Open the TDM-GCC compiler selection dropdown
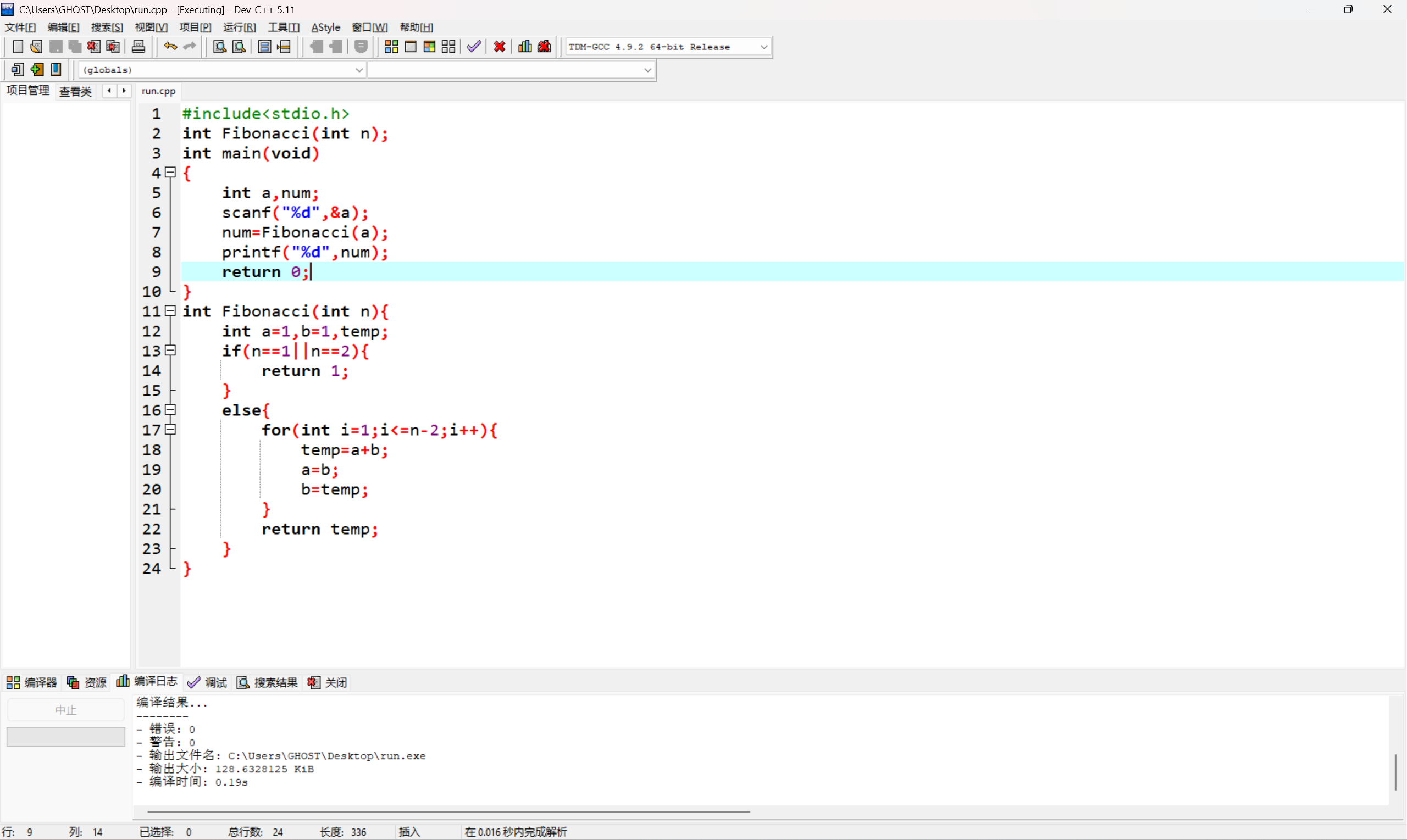Screen dimensions: 1407x840 764,47
